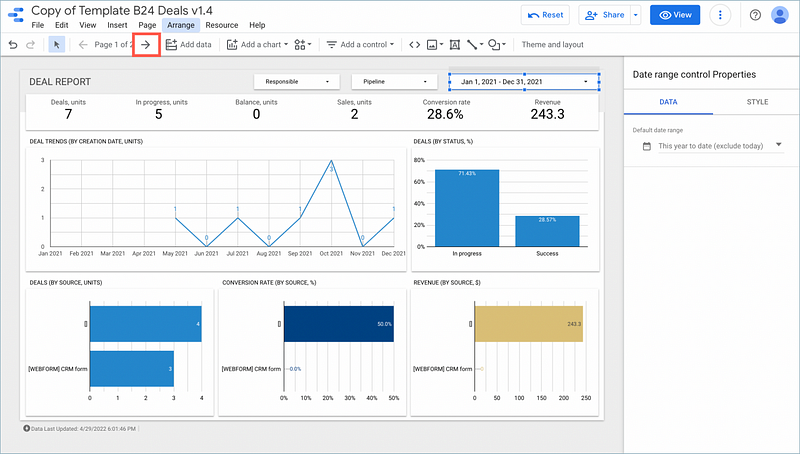The image size is (800, 454).
Task: Expand the Responsible filter dropdown
Action: click(x=297, y=82)
